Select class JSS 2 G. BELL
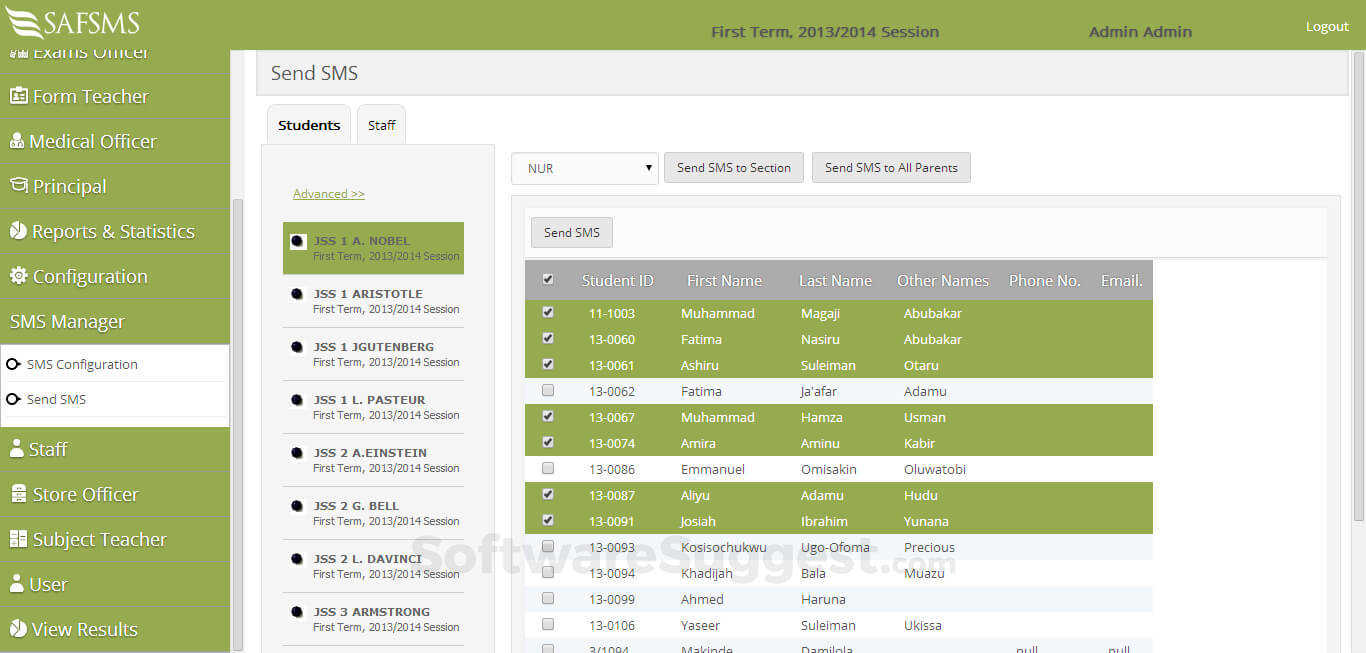 pyautogui.click(x=372, y=512)
